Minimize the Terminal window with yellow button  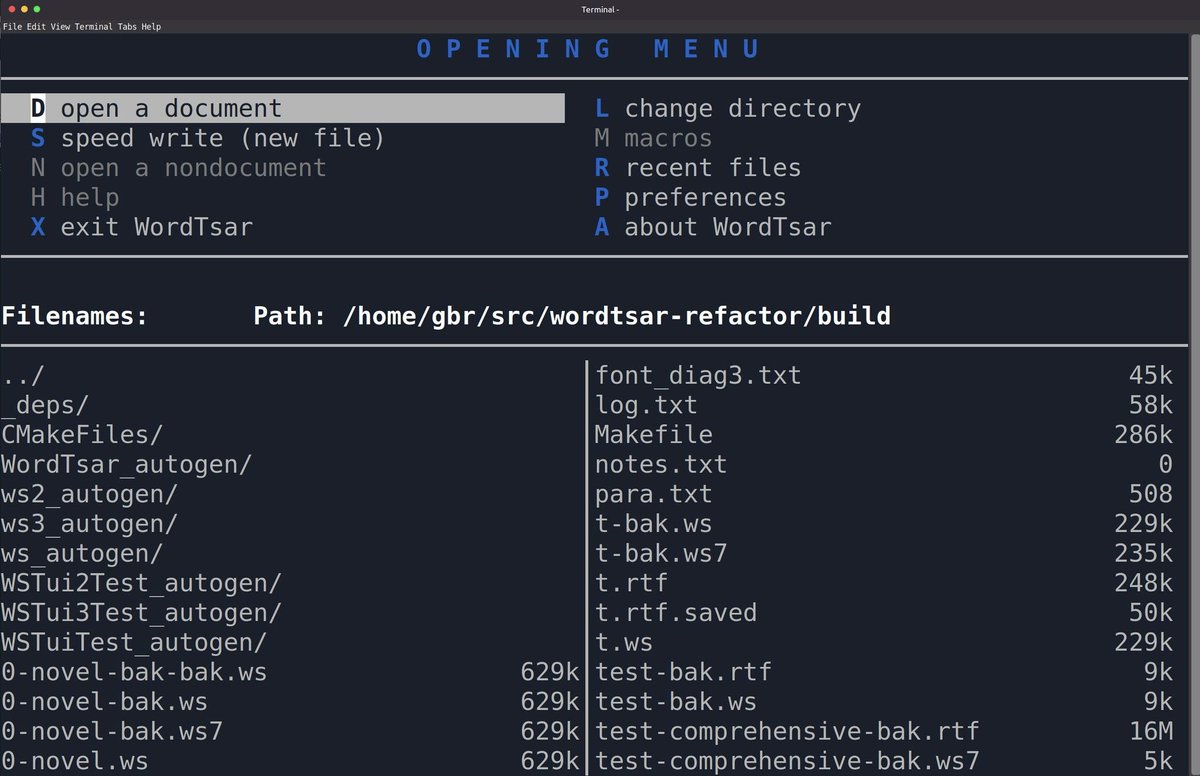pyautogui.click(x=24, y=9)
